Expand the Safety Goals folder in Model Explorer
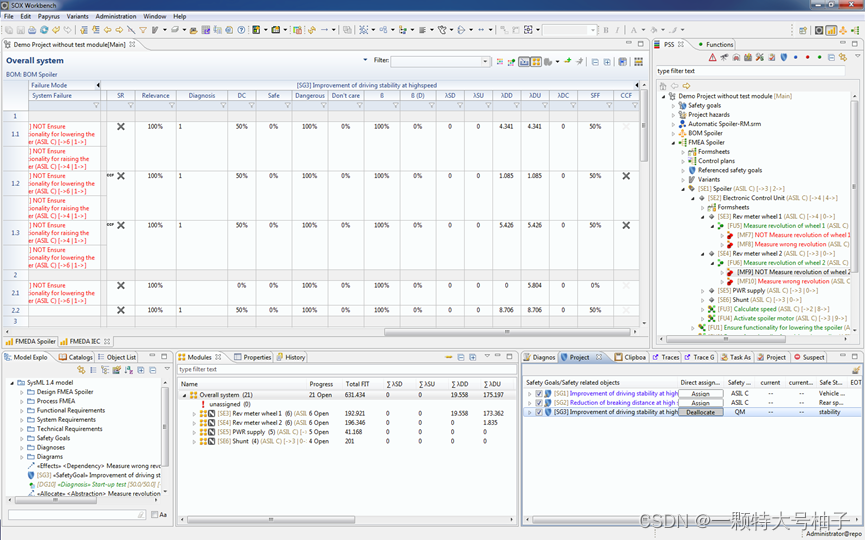This screenshot has height=540, width=865. [22, 438]
